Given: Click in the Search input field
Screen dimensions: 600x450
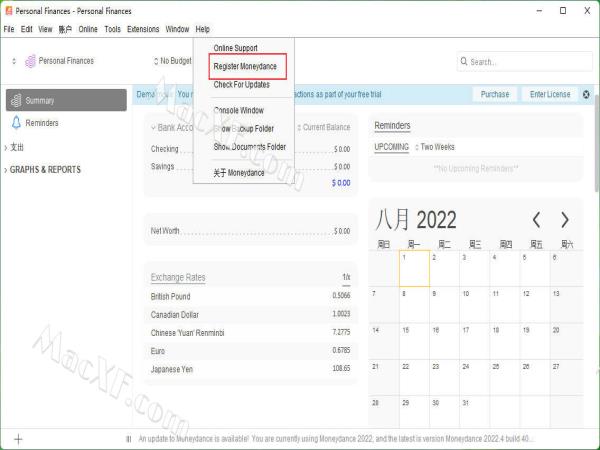Looking at the screenshot, I should coord(525,62).
